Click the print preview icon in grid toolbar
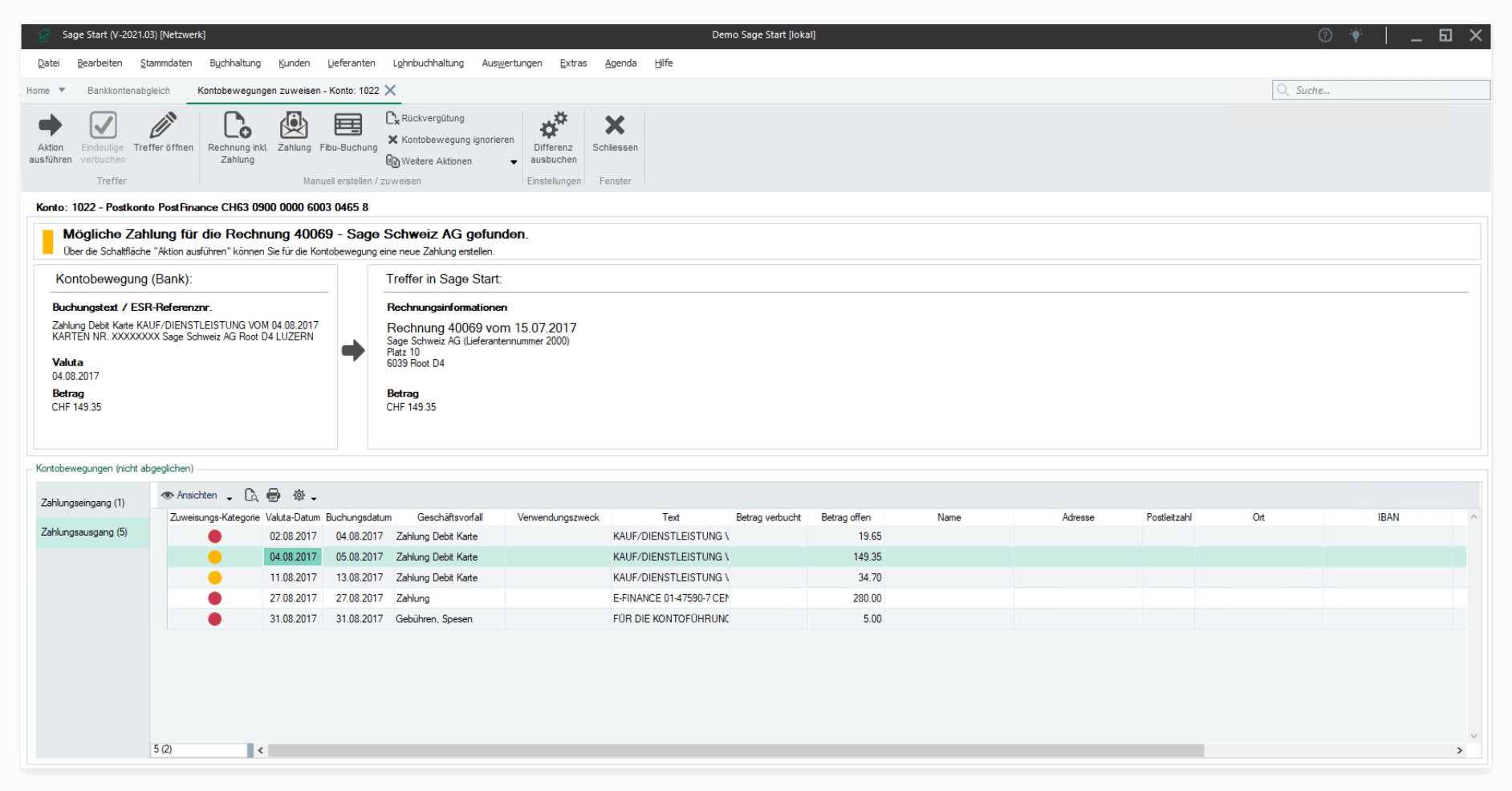 point(251,495)
